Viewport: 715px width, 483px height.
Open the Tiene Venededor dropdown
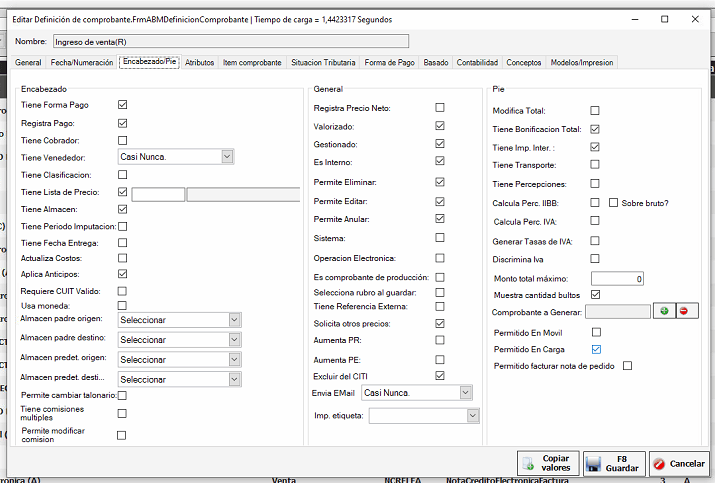(227, 157)
